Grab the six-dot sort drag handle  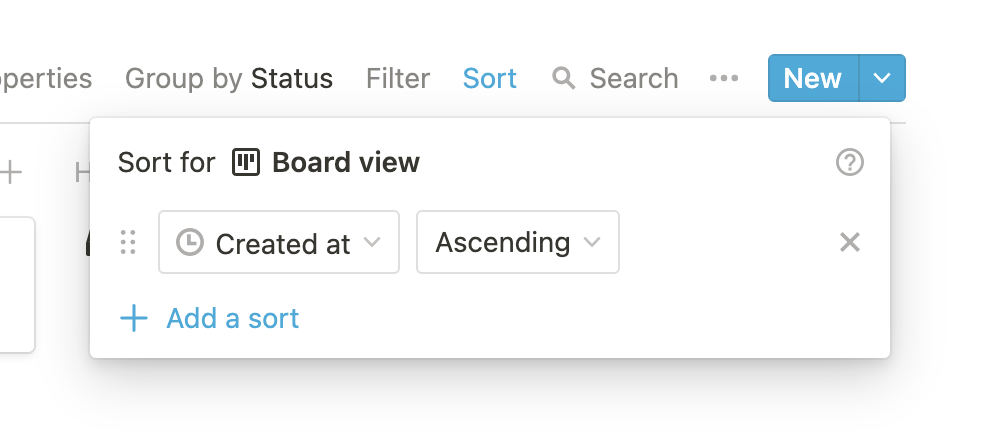coord(128,242)
